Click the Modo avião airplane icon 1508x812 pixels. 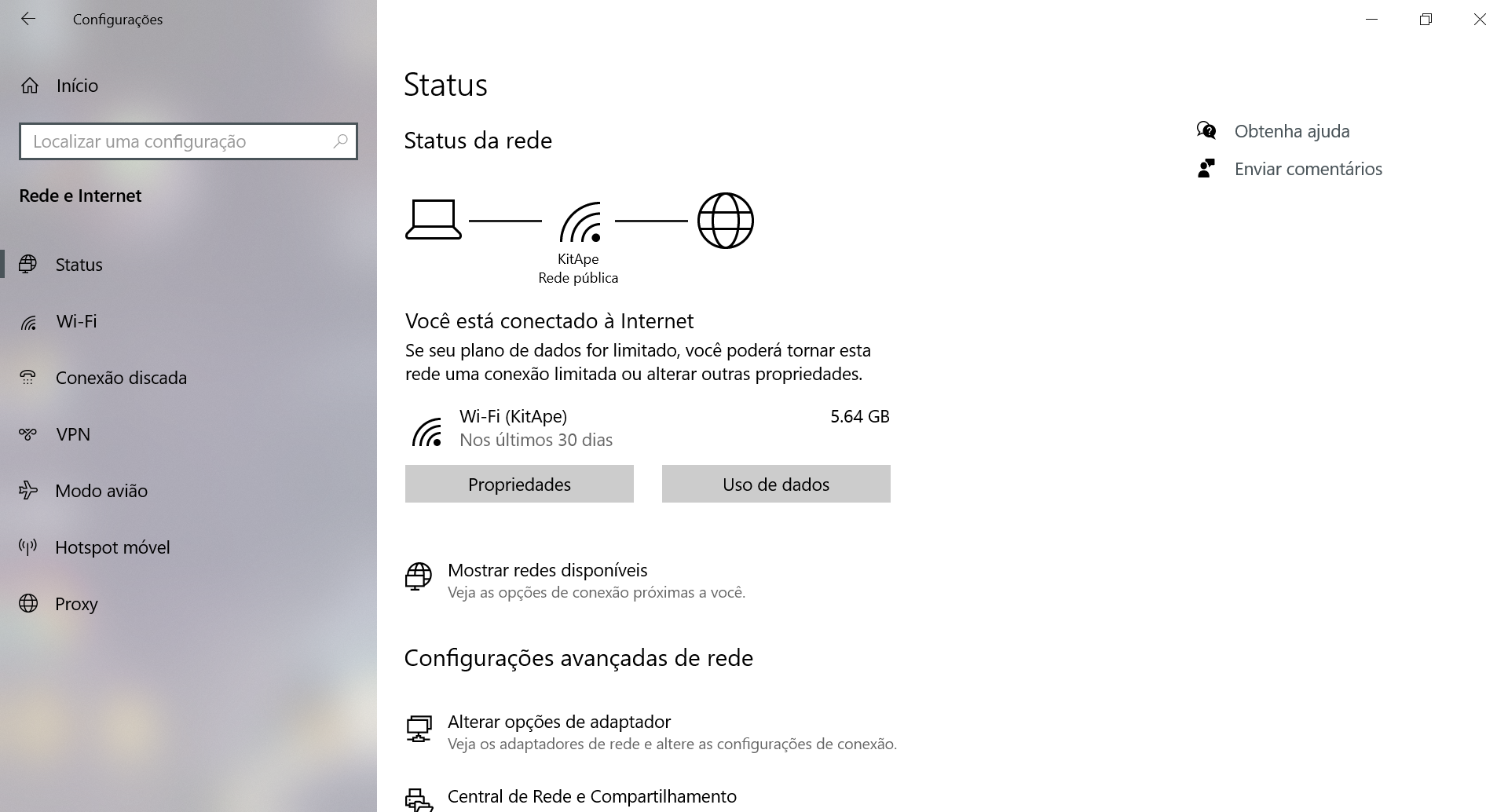coord(28,491)
